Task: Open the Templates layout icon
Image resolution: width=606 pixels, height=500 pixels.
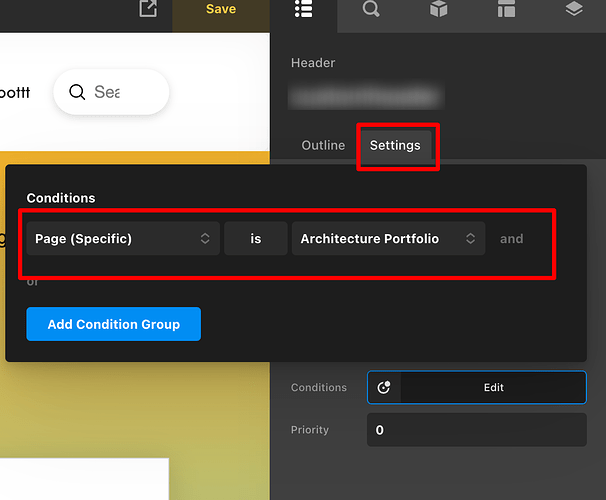Action: [x=506, y=10]
